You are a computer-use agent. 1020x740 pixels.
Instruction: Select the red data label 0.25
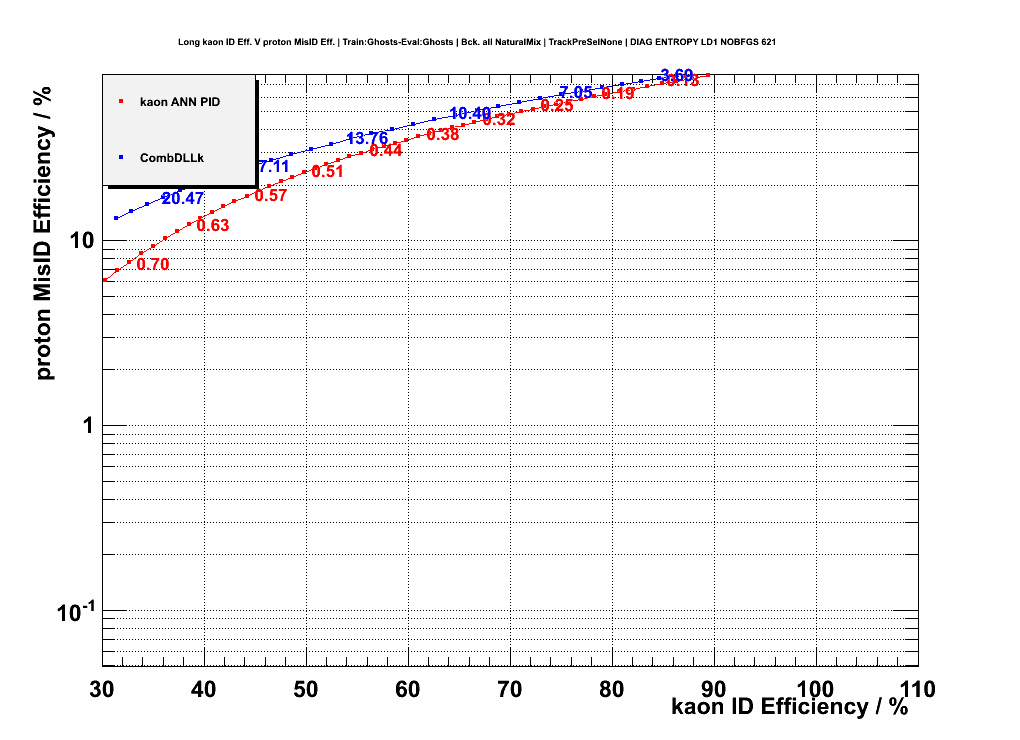(557, 106)
